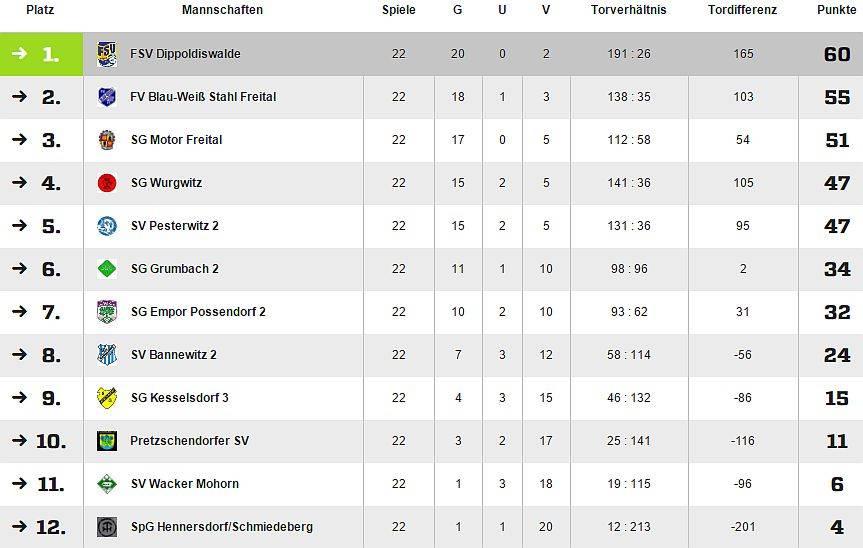Image resolution: width=863 pixels, height=548 pixels.
Task: Sort table by Punkte column header
Action: point(836,10)
